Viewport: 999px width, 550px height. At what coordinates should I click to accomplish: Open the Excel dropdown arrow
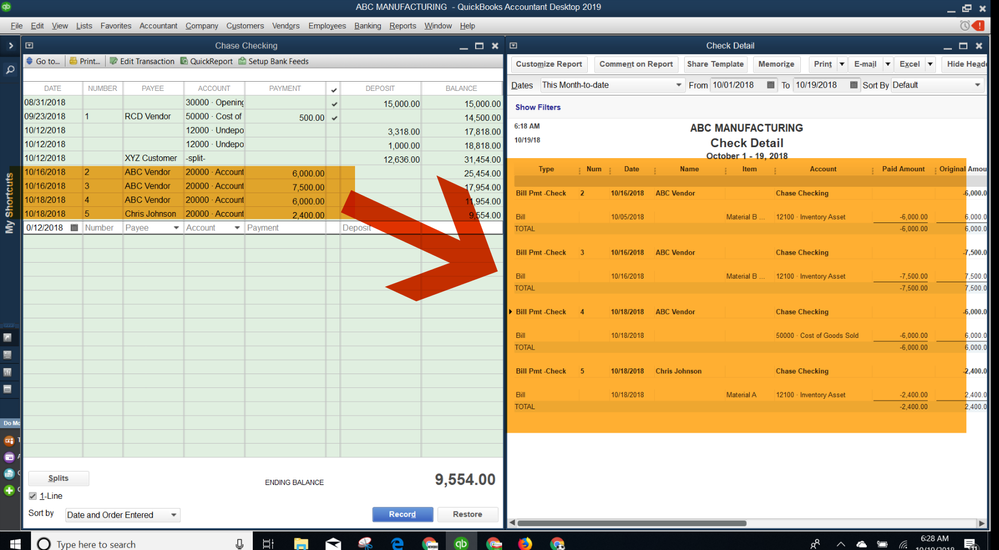coord(930,64)
